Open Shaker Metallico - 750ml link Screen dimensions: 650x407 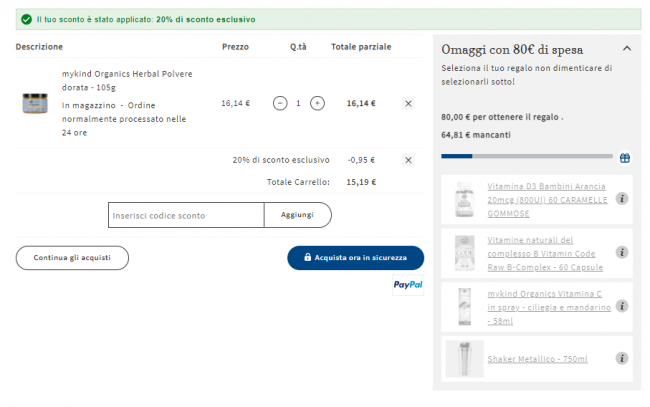point(537,359)
